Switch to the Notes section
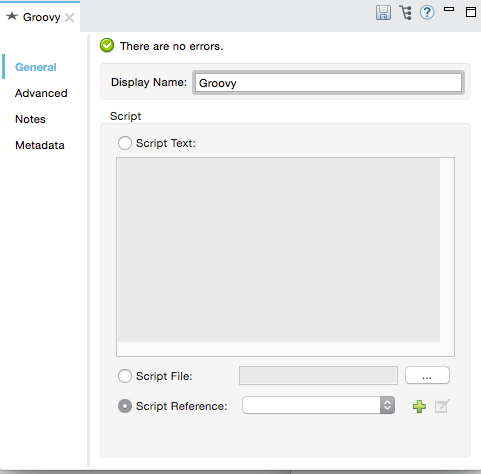 click(x=30, y=119)
